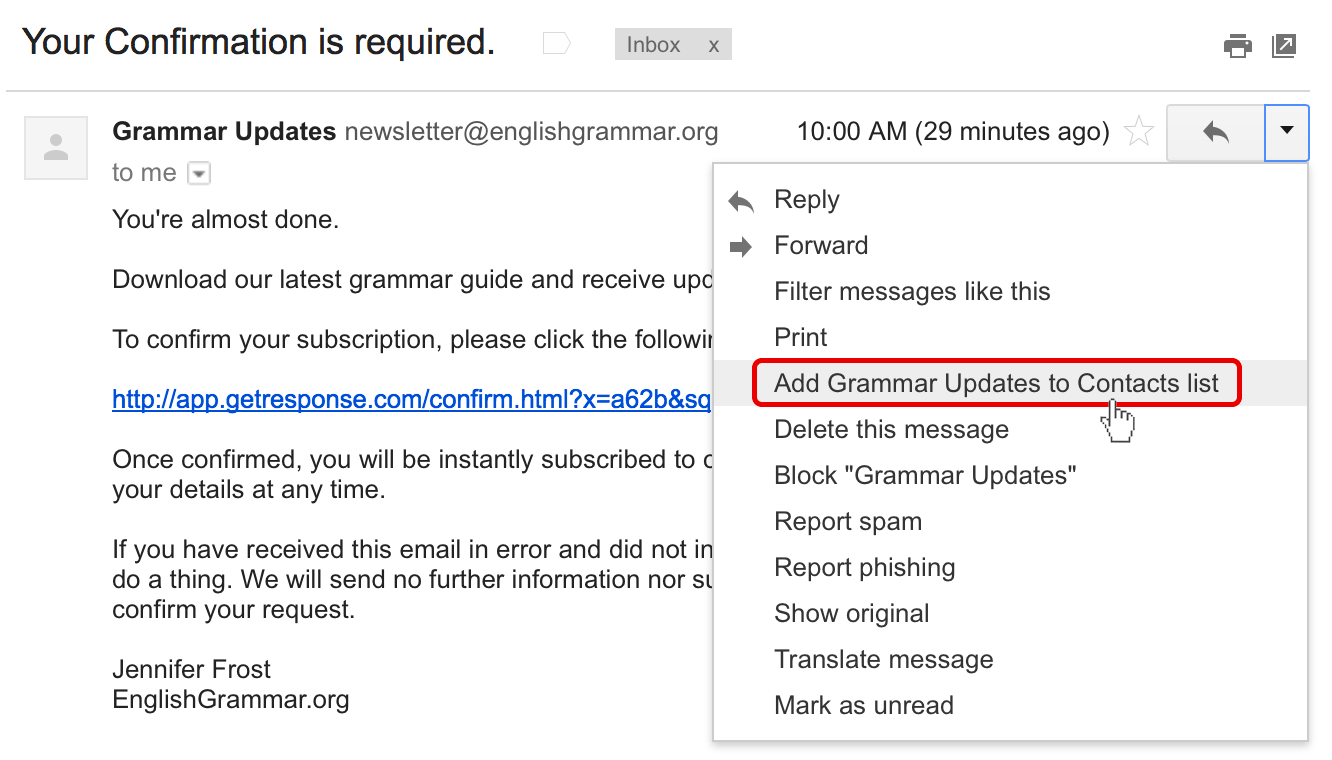This screenshot has width=1332, height=760.
Task: Select Filter messages like this
Action: coord(912,292)
